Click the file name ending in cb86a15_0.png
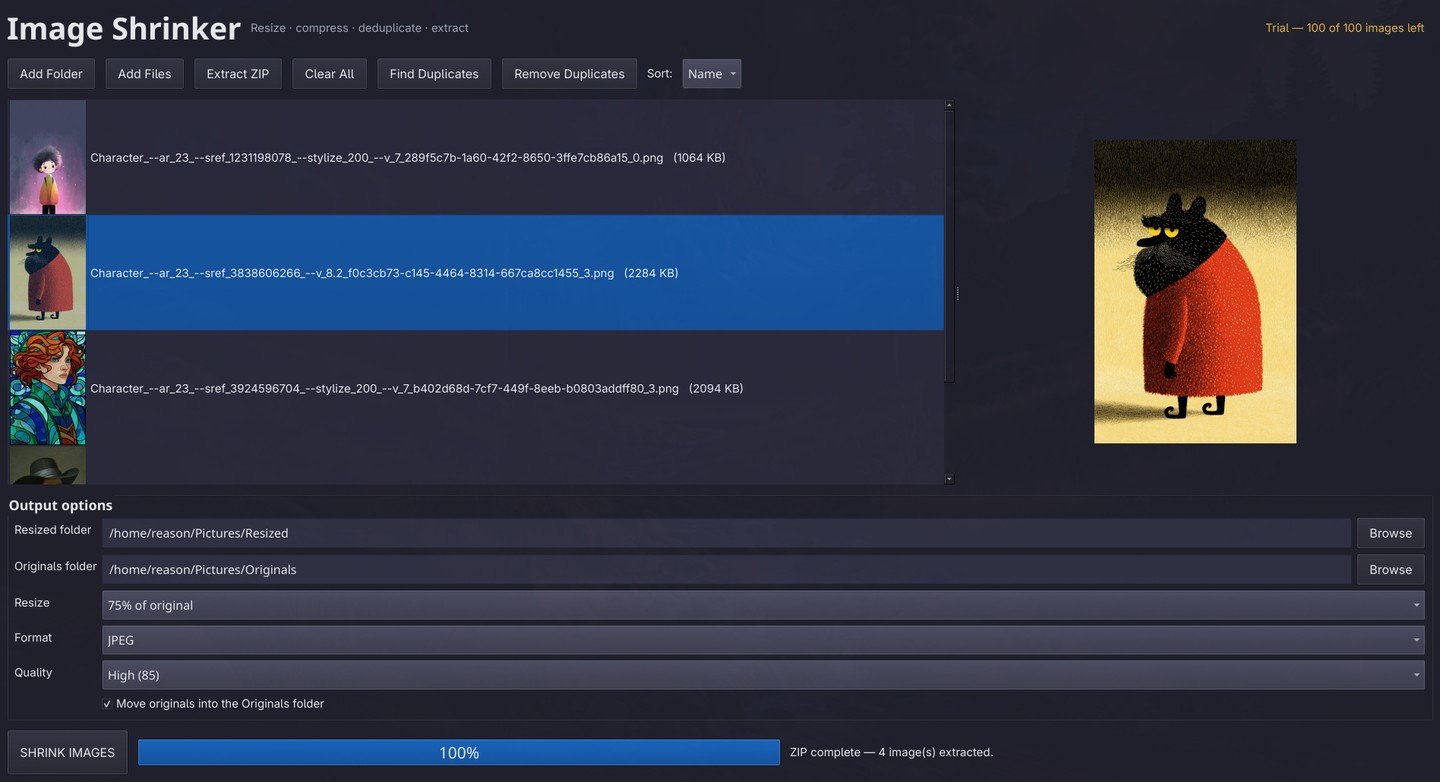This screenshot has height=782, width=1440. coord(377,158)
